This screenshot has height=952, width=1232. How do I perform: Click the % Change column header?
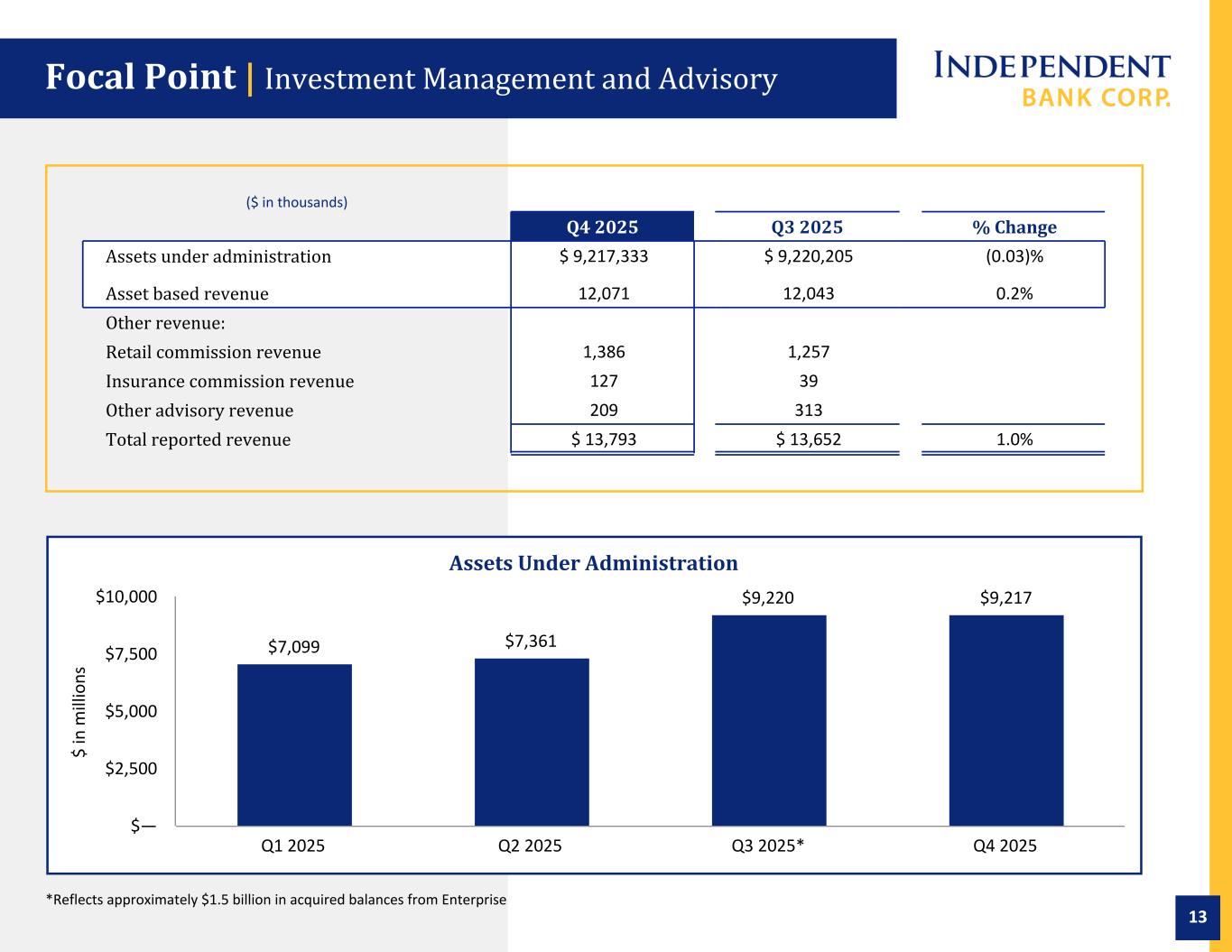[x=1014, y=226]
